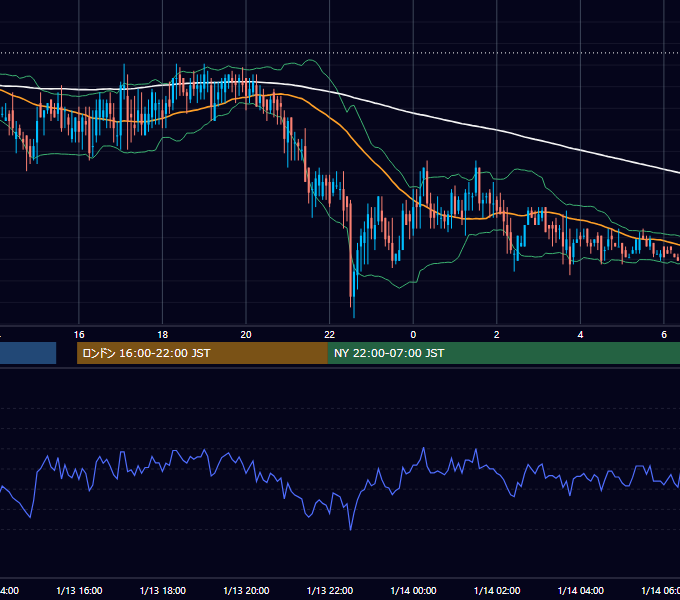Click the 20 hour axis label

tap(246, 335)
